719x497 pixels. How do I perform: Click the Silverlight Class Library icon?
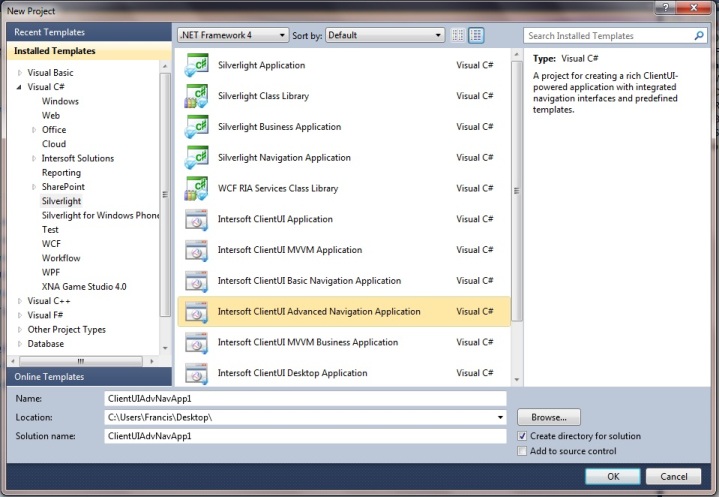point(196,96)
